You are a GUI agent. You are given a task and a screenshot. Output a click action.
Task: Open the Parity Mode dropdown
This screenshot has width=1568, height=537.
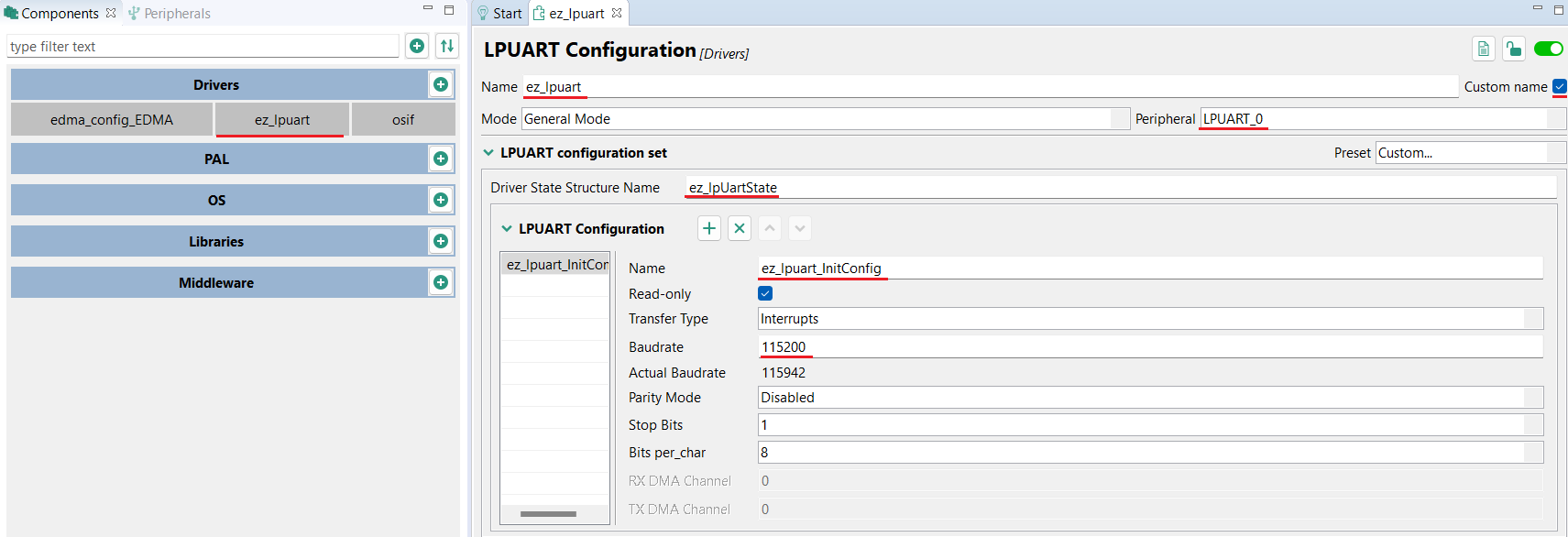1151,398
